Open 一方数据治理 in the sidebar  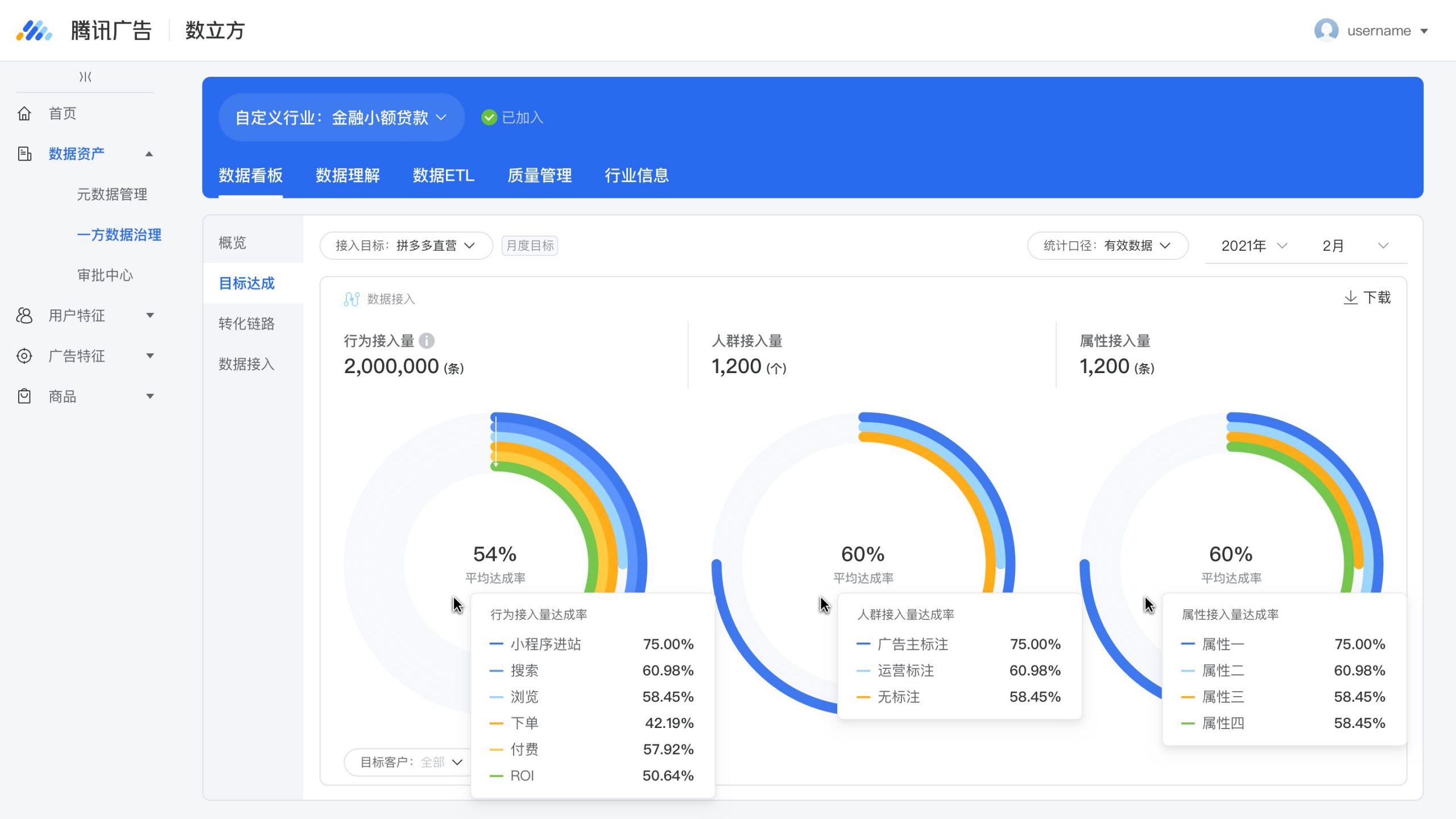click(x=119, y=234)
